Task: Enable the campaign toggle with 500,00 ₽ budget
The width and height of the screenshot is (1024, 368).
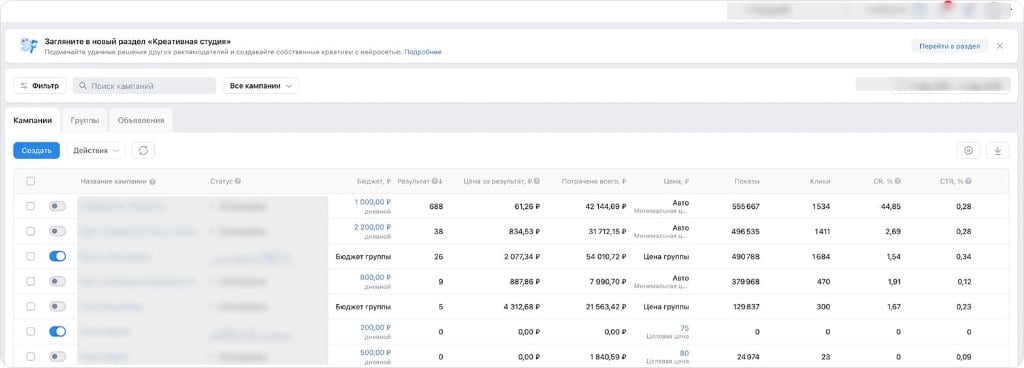Action: point(57,357)
